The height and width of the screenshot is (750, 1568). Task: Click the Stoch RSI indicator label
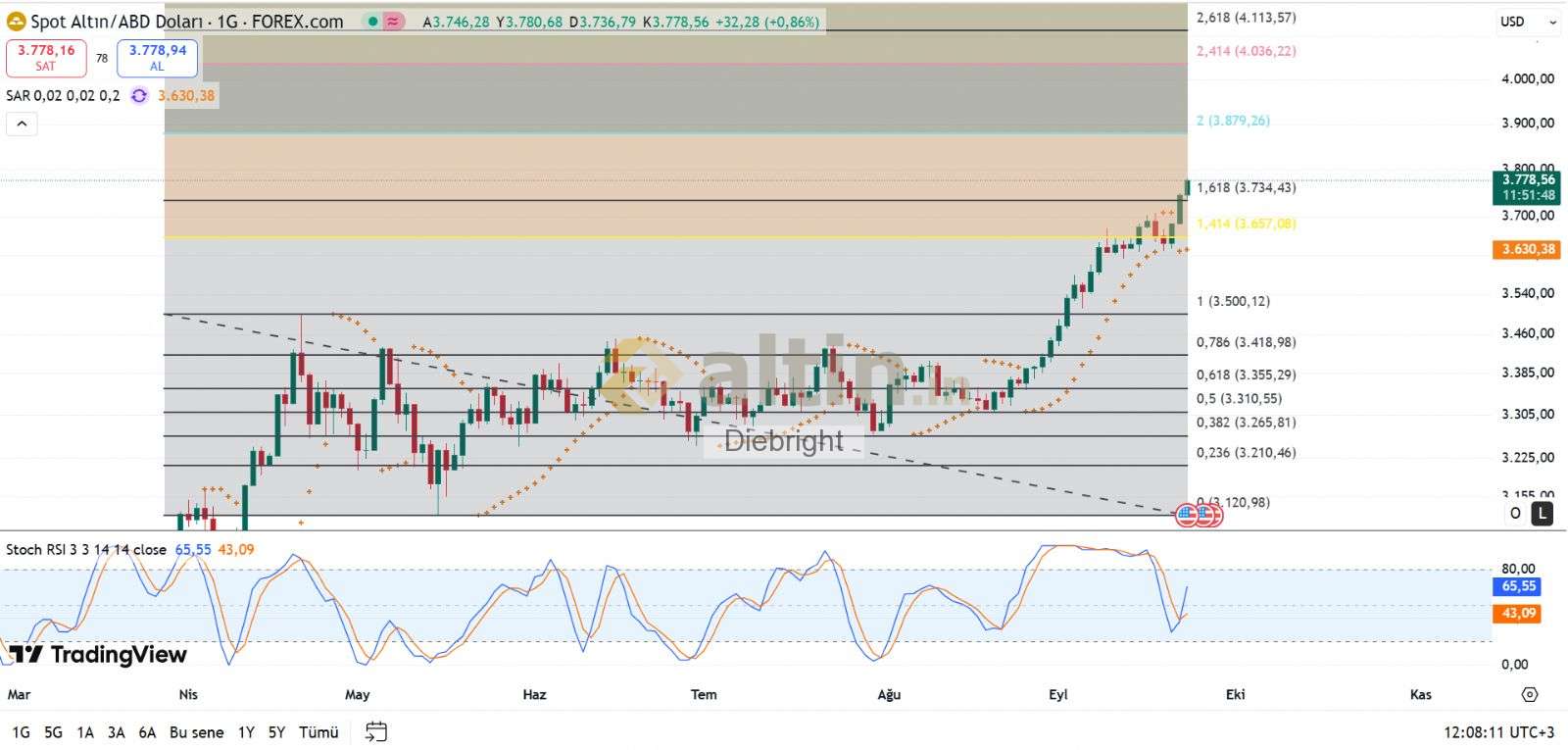(86, 549)
